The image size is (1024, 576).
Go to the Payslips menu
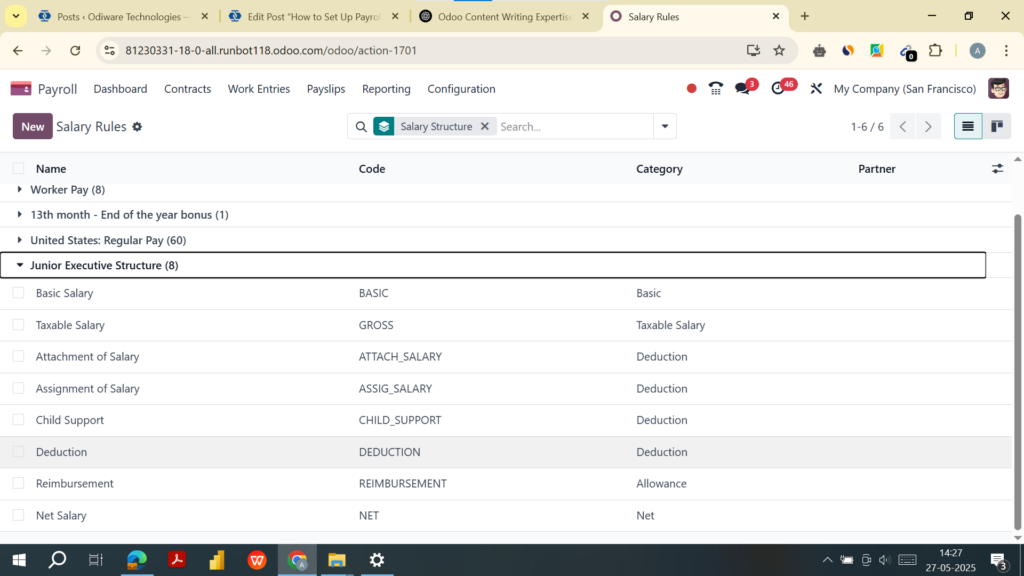click(x=325, y=88)
